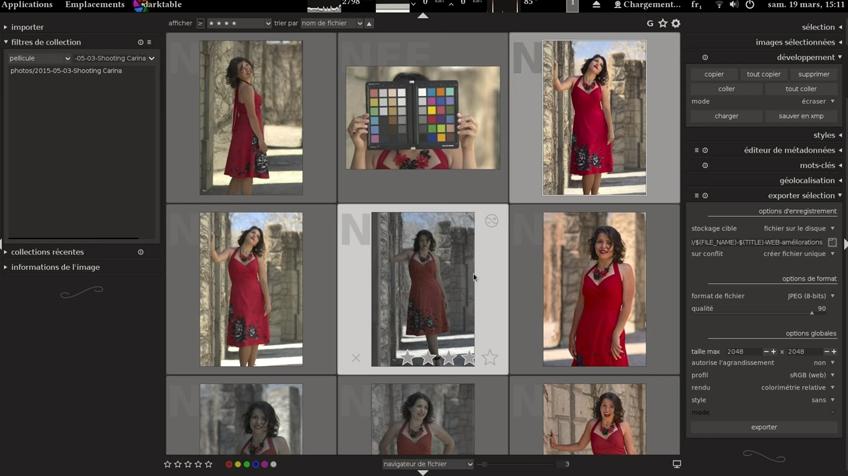This screenshot has height=476, width=848.
Task: Open the volume icon in the system tray
Action: click(x=734, y=4)
